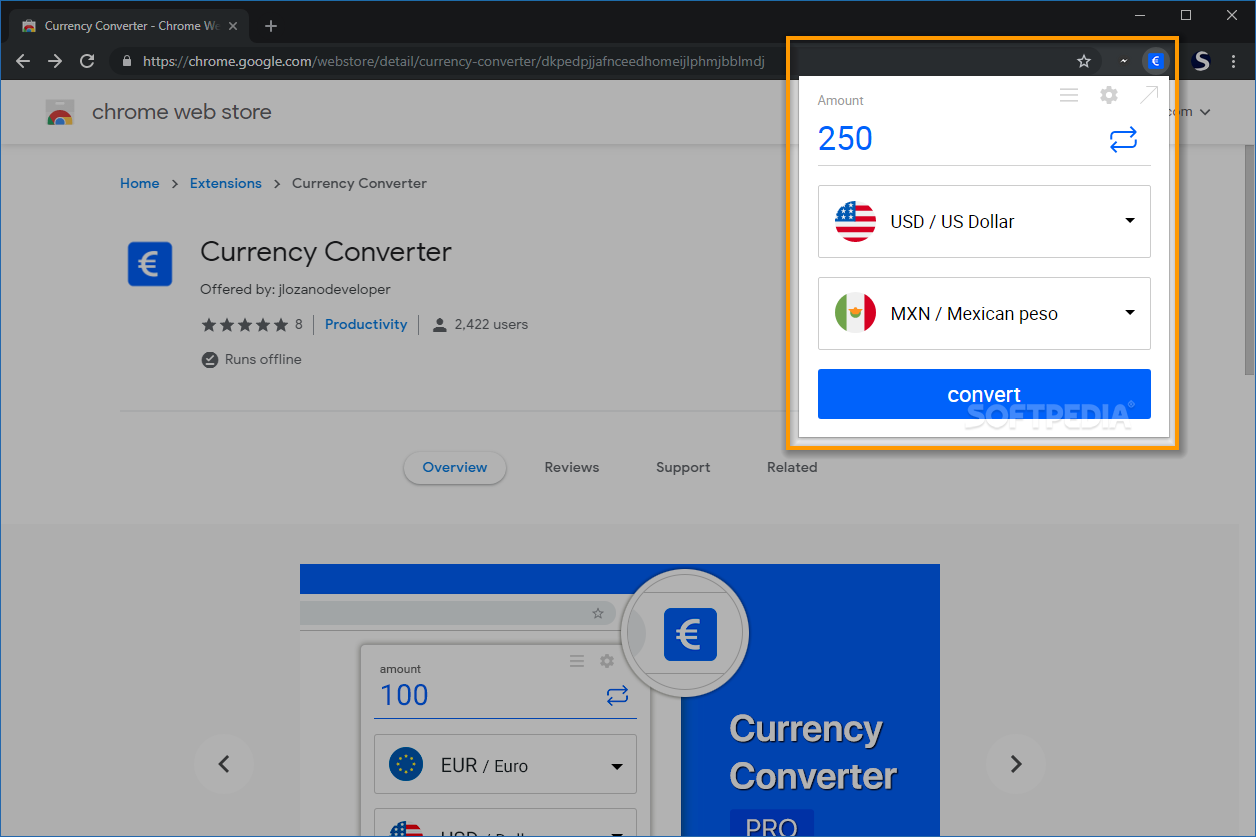Click the Currency Converter euro logo icon

click(x=150, y=265)
